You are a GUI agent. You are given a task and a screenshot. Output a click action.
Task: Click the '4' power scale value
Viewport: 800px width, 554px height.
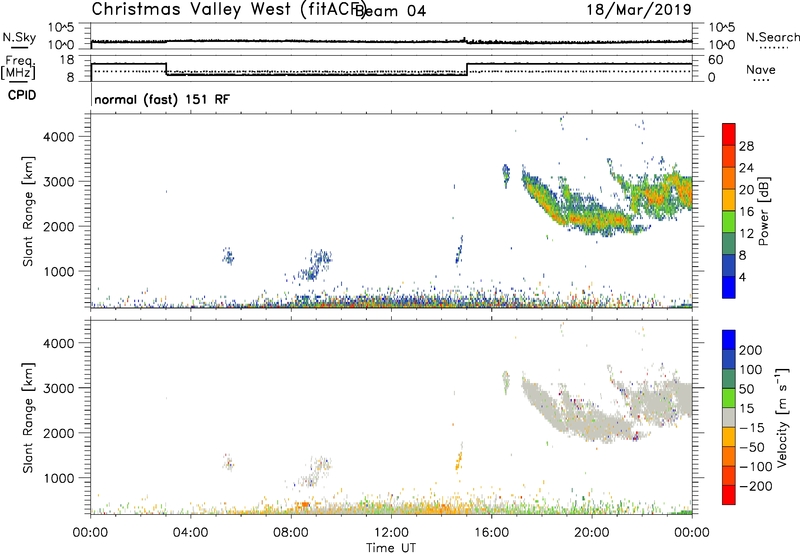pos(743,277)
